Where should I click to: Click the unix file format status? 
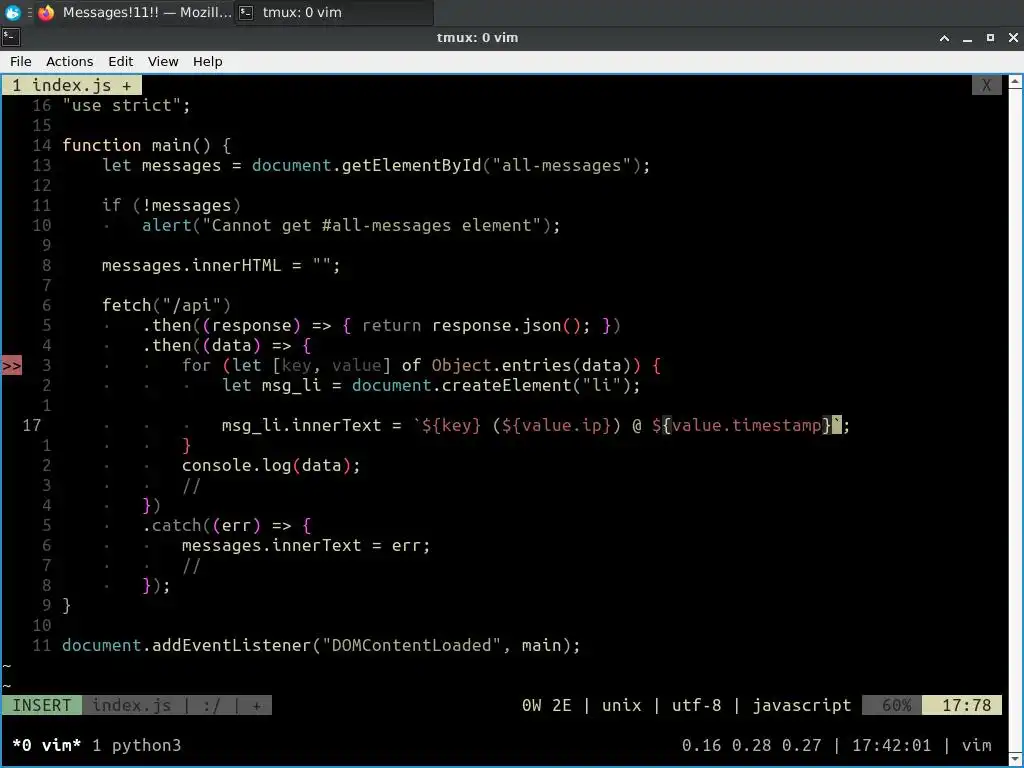coord(621,705)
